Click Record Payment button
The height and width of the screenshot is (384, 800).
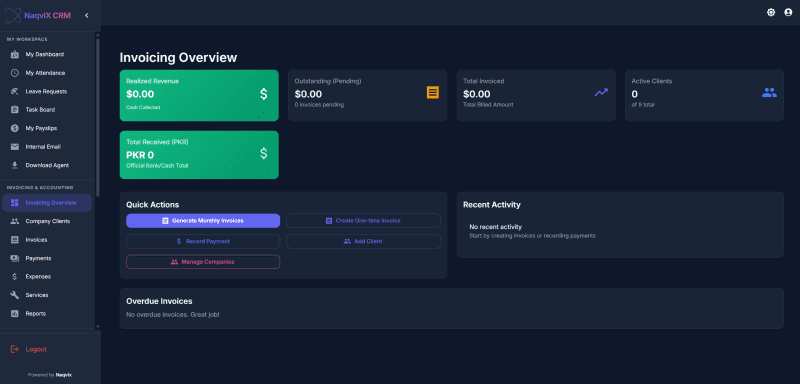pos(203,241)
